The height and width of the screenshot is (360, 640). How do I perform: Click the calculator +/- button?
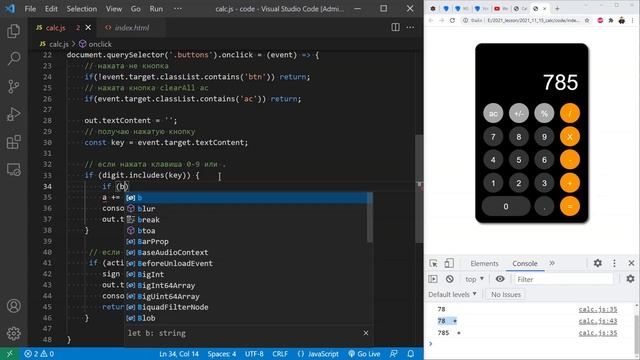click(519, 113)
